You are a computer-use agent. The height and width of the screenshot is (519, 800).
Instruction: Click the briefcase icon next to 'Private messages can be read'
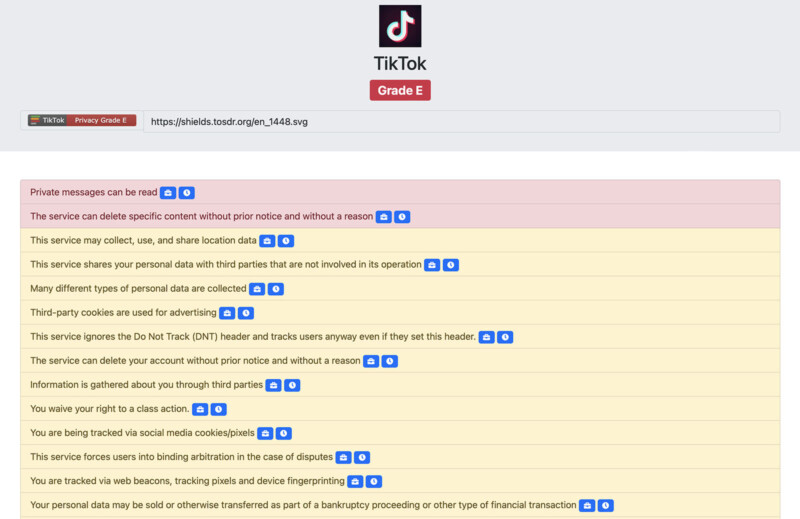tap(168, 193)
